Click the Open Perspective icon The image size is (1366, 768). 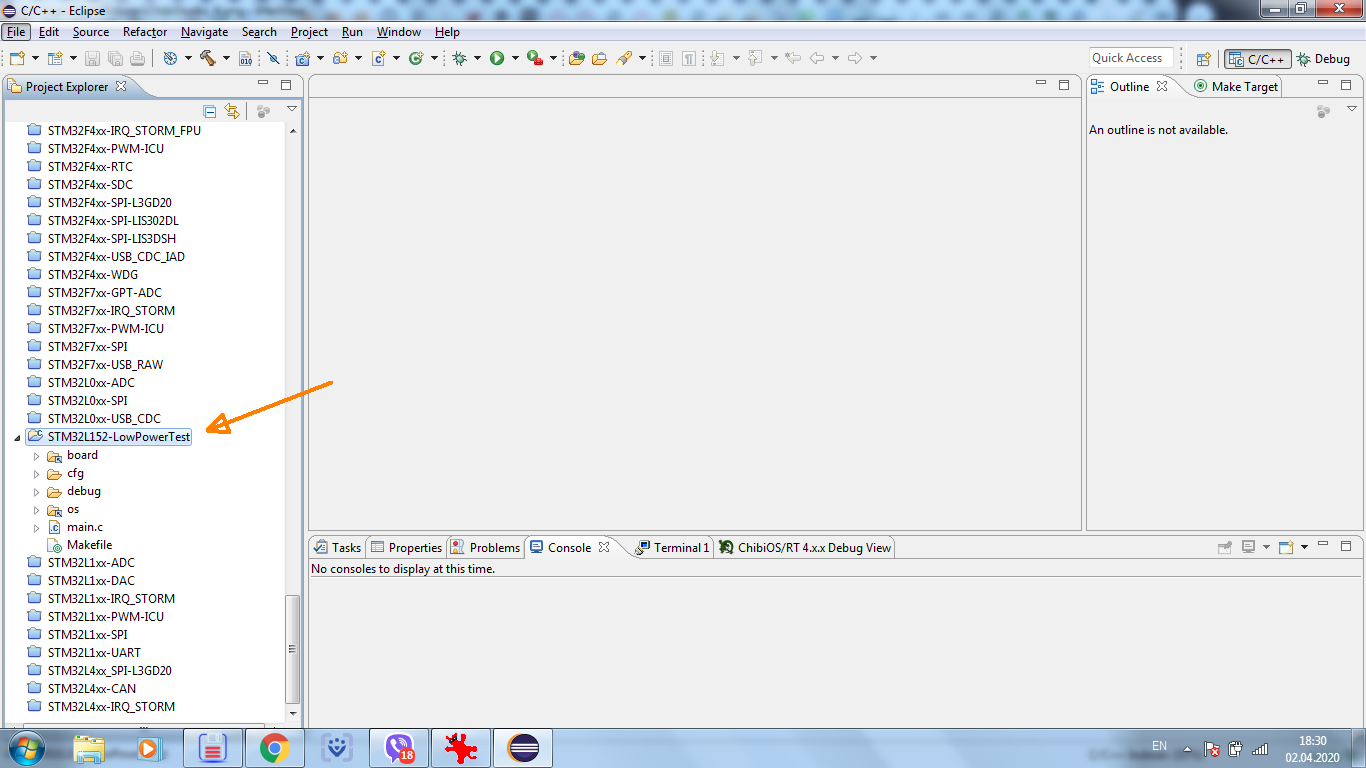coord(1204,59)
